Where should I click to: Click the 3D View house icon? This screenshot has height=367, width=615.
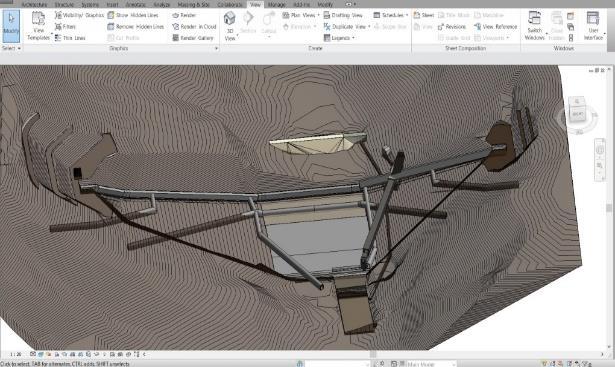[230, 18]
